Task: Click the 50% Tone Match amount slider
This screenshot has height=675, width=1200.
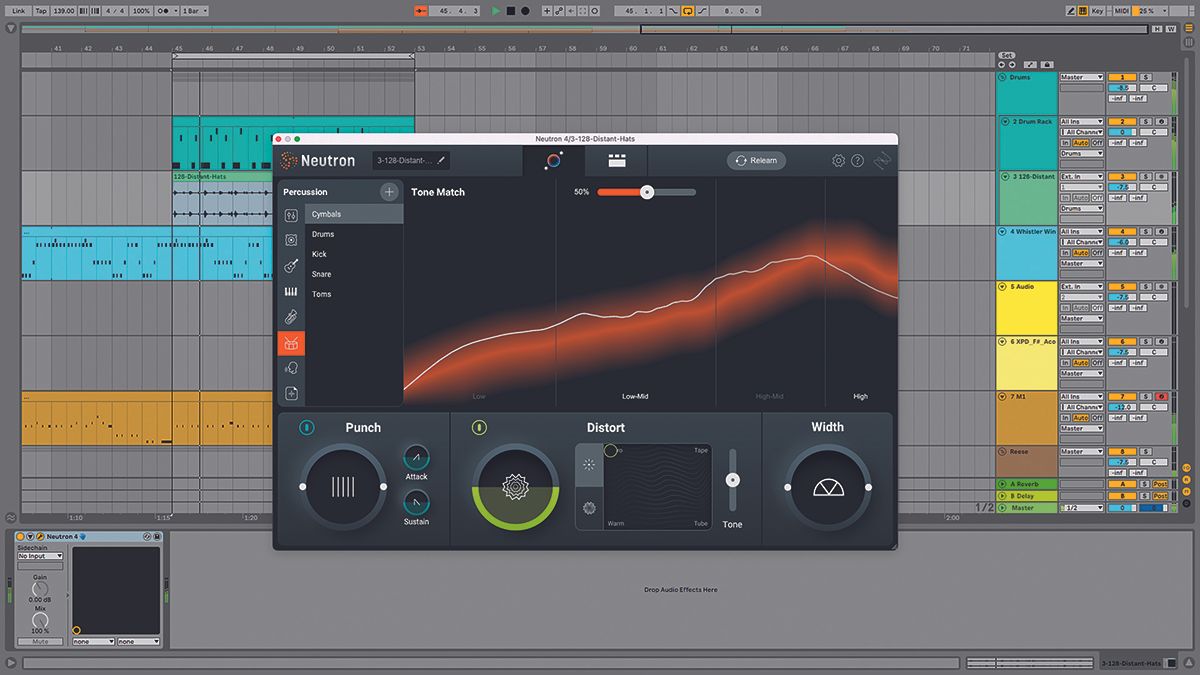Action: [x=647, y=192]
